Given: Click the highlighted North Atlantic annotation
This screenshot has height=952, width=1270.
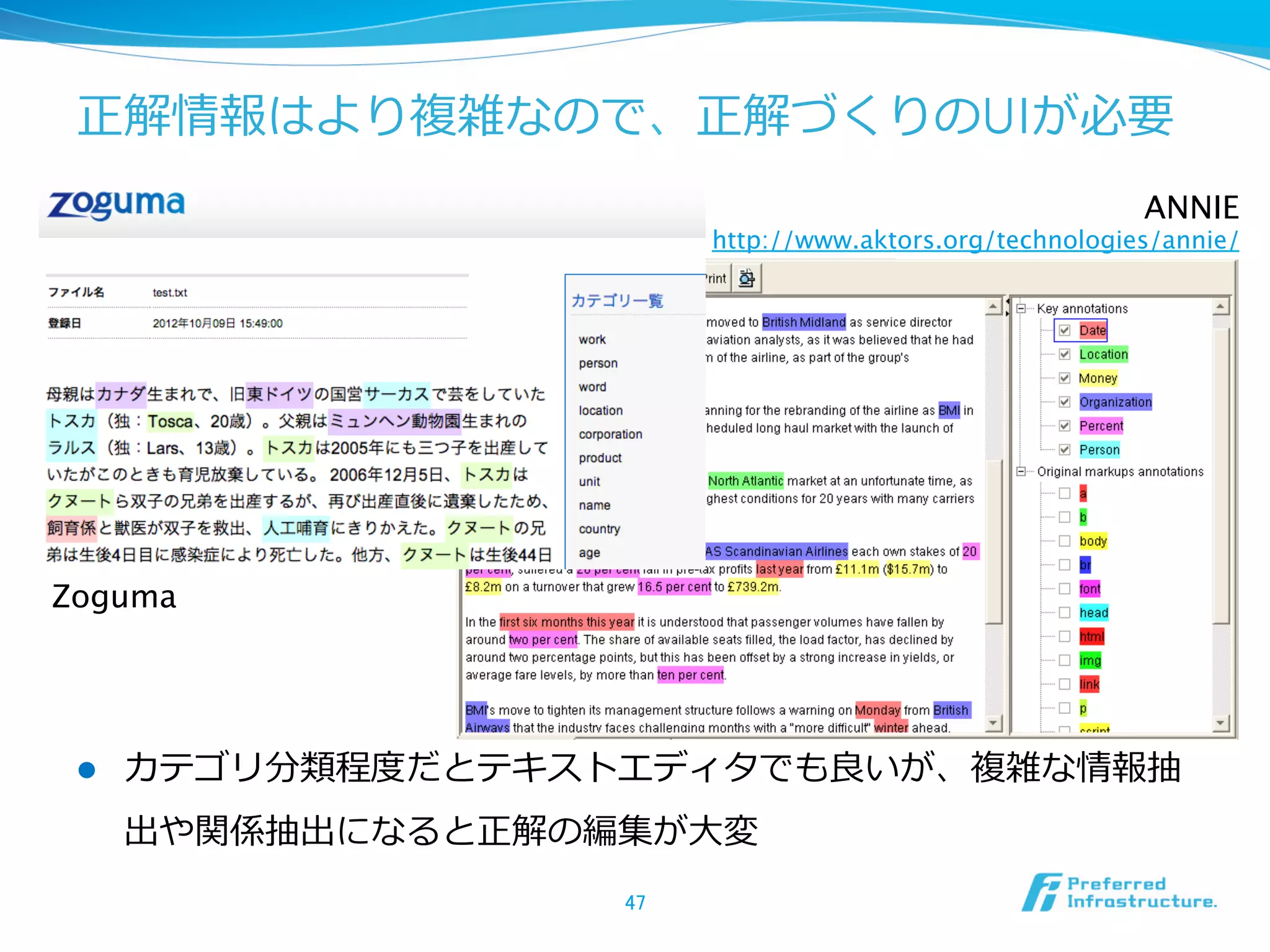Looking at the screenshot, I should click(745, 480).
